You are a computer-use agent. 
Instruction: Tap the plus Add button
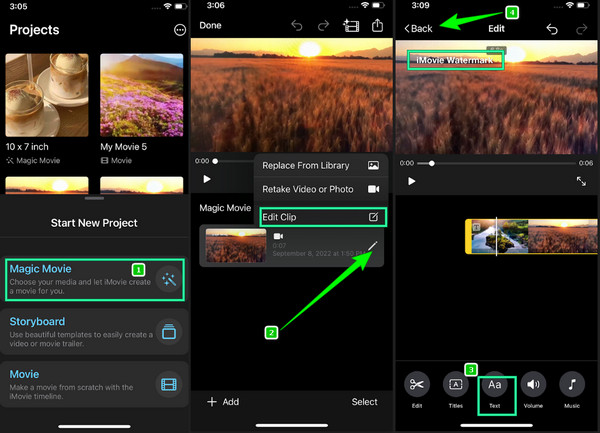[x=223, y=402]
